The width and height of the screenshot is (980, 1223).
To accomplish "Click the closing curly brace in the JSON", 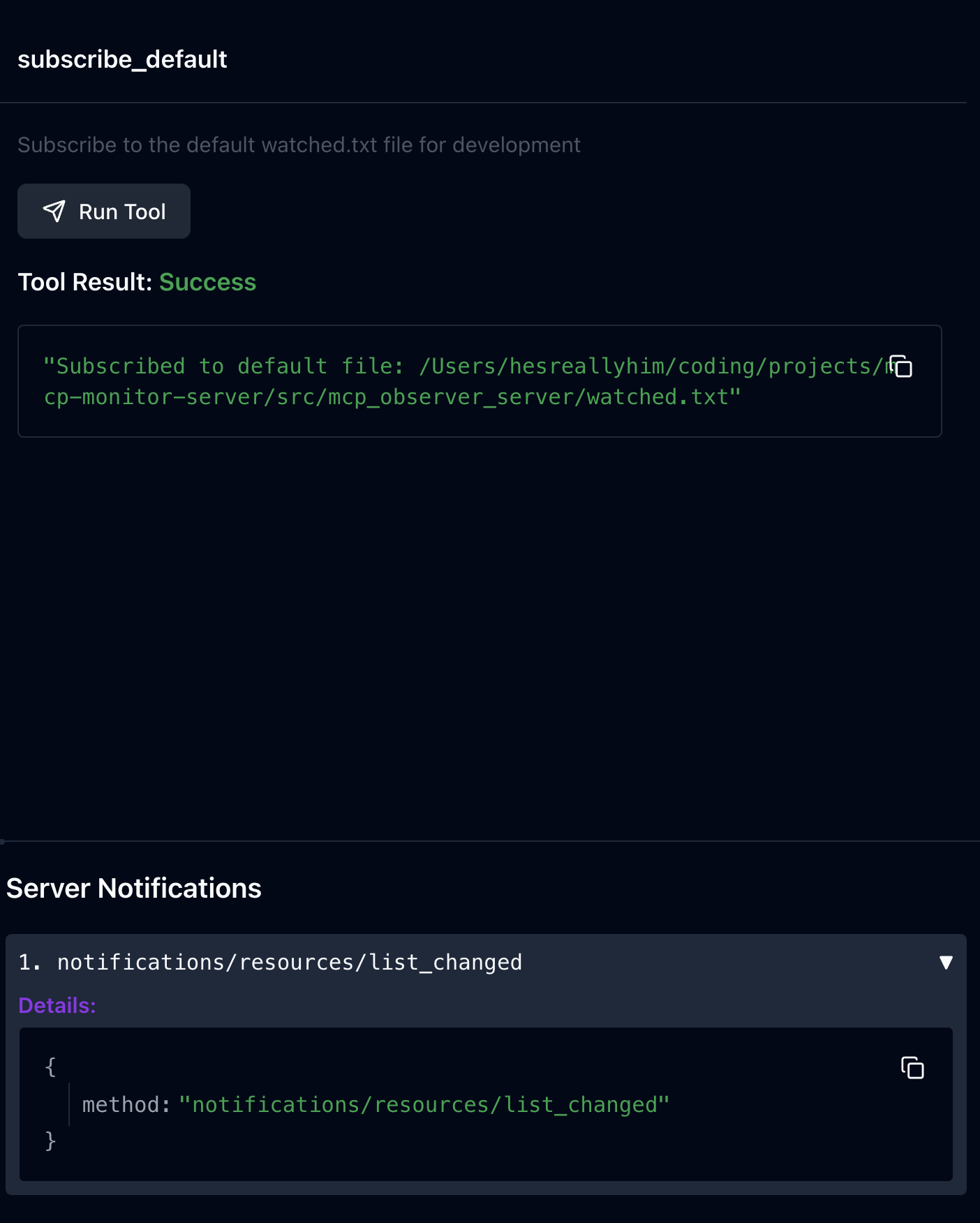I will (50, 1141).
